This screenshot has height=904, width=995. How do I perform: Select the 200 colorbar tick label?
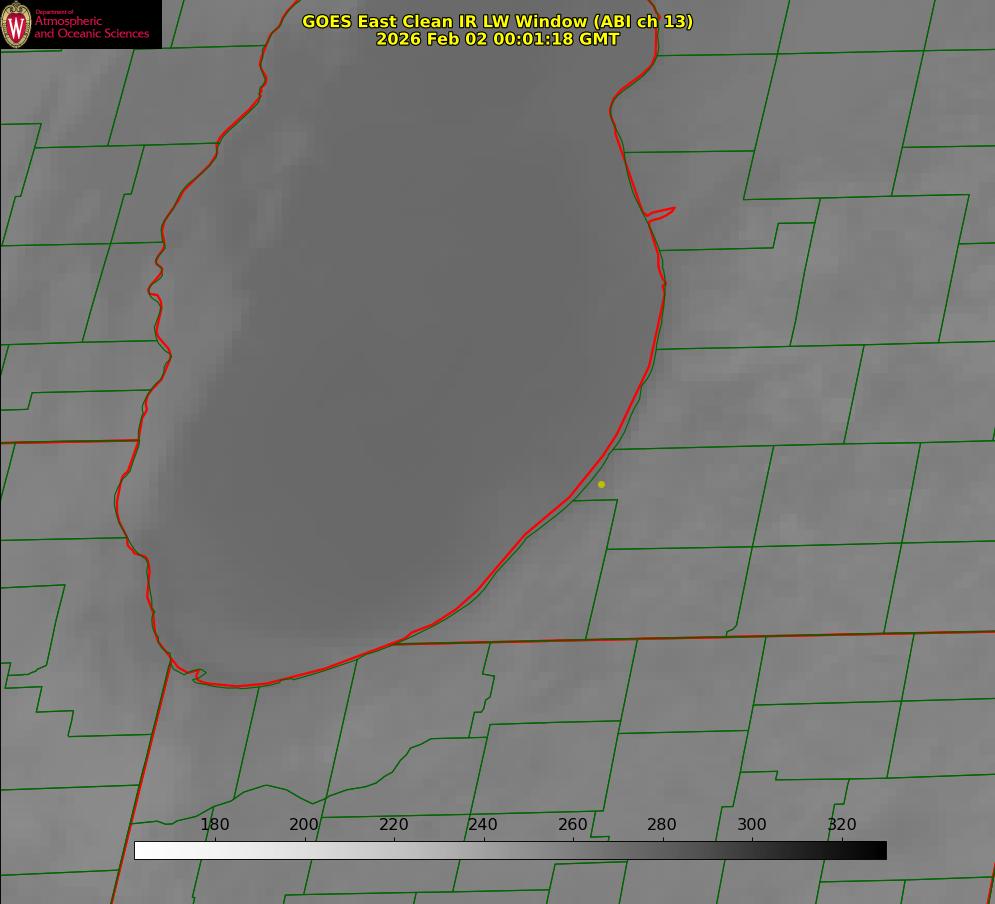pyautogui.click(x=304, y=824)
